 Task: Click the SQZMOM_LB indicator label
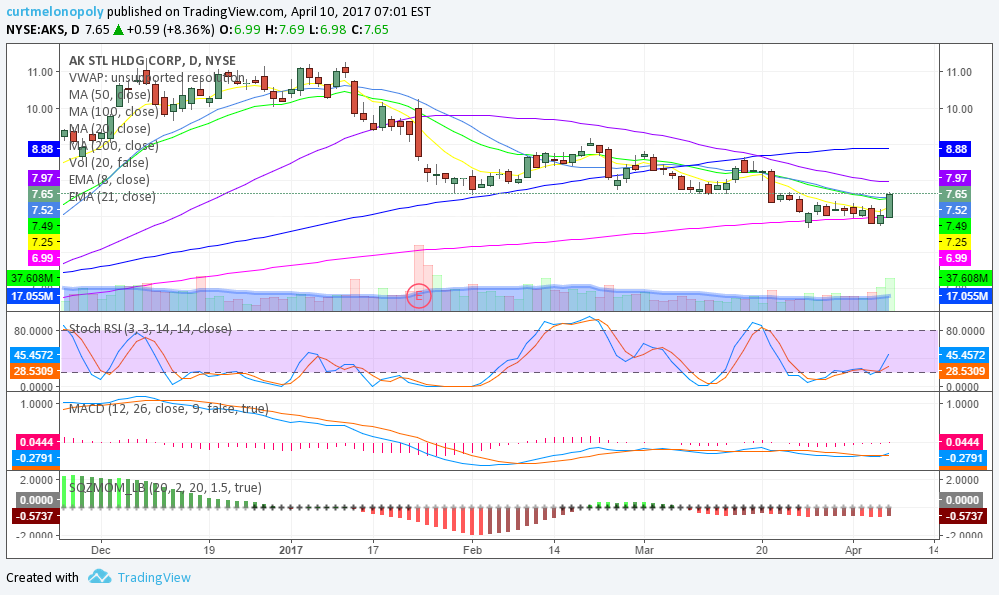tap(165, 487)
